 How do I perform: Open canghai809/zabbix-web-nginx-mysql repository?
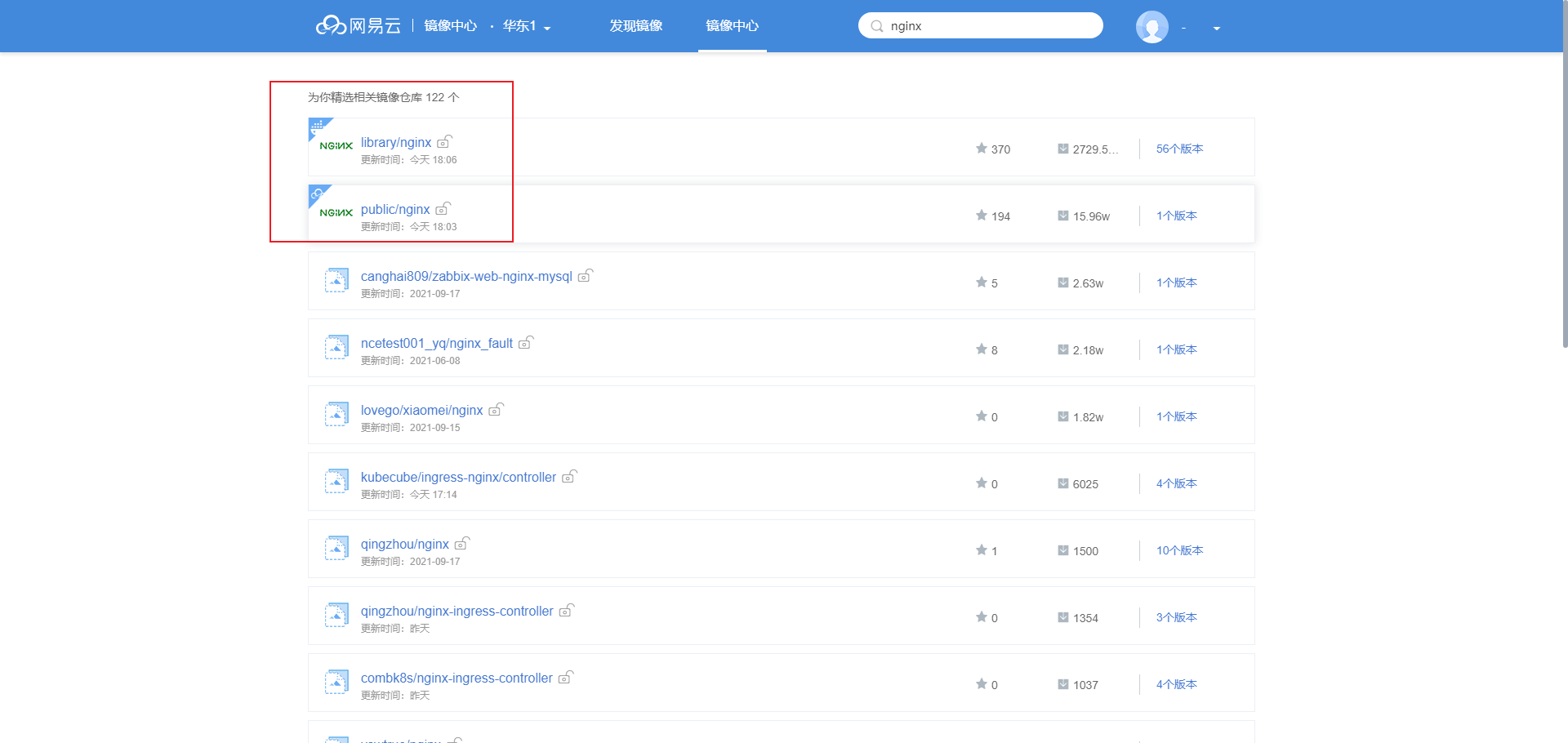(x=466, y=276)
